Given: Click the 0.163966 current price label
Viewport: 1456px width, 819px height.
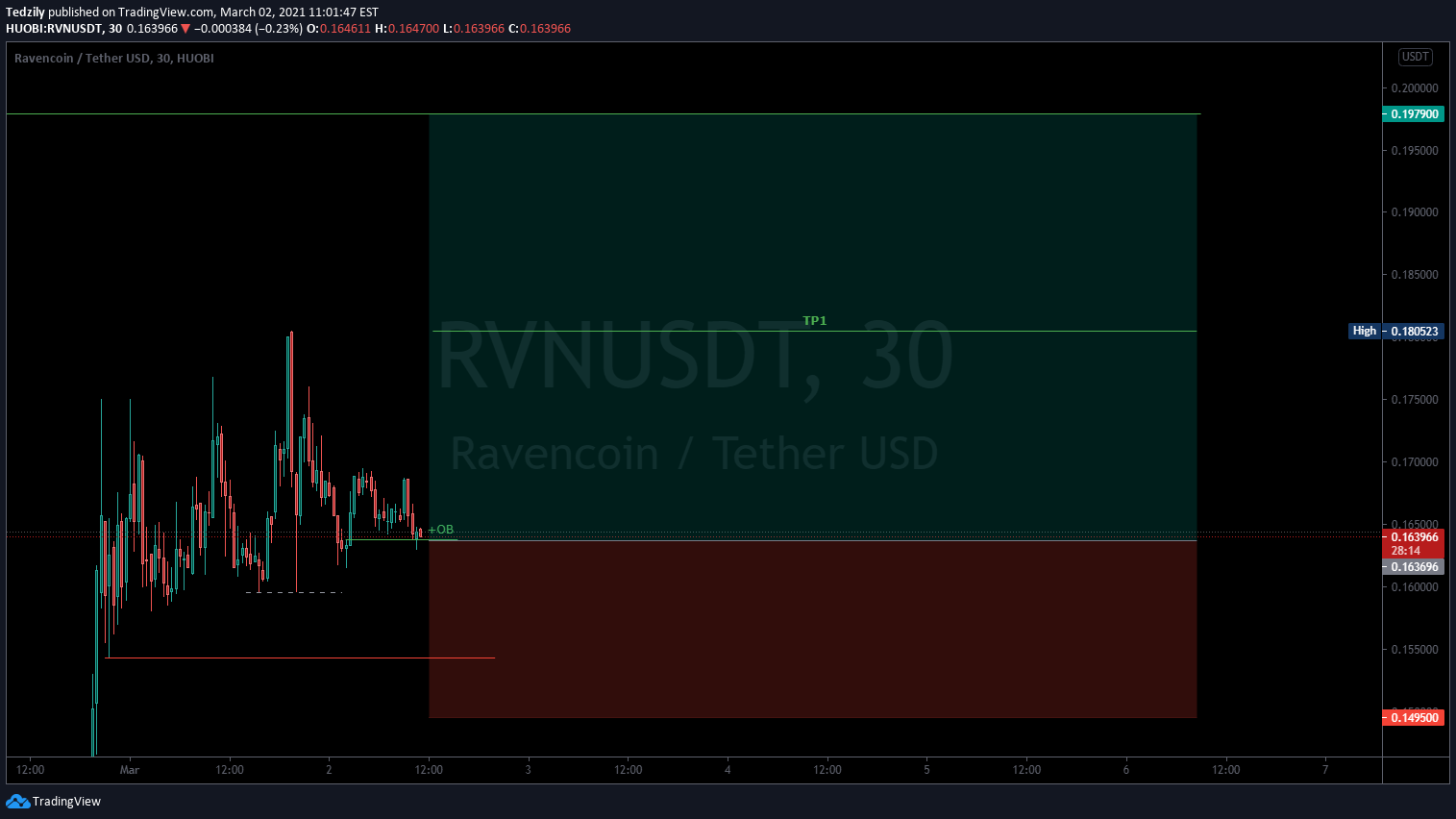Looking at the screenshot, I should tap(1413, 537).
